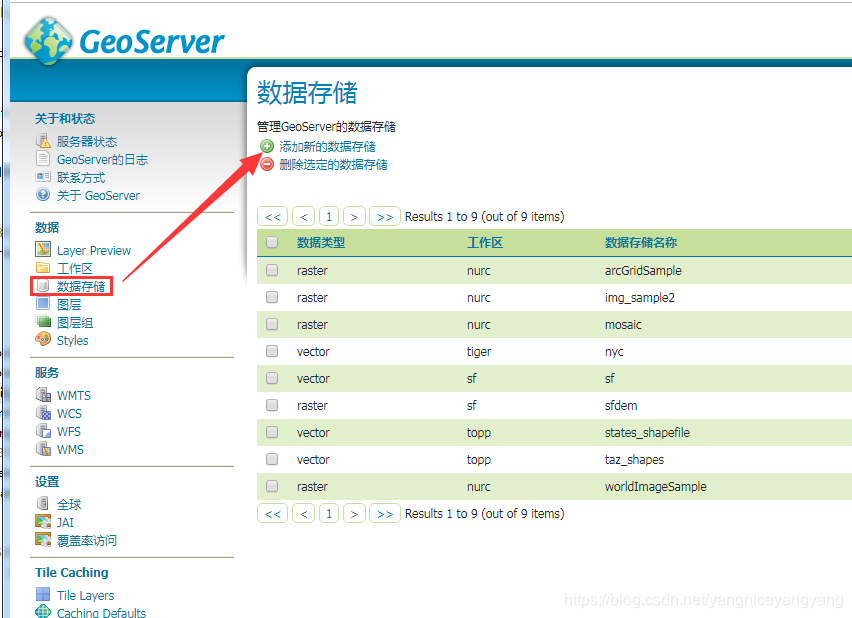852x618 pixels.
Task: Click the Tile Layers grid icon
Action: pyautogui.click(x=43, y=594)
